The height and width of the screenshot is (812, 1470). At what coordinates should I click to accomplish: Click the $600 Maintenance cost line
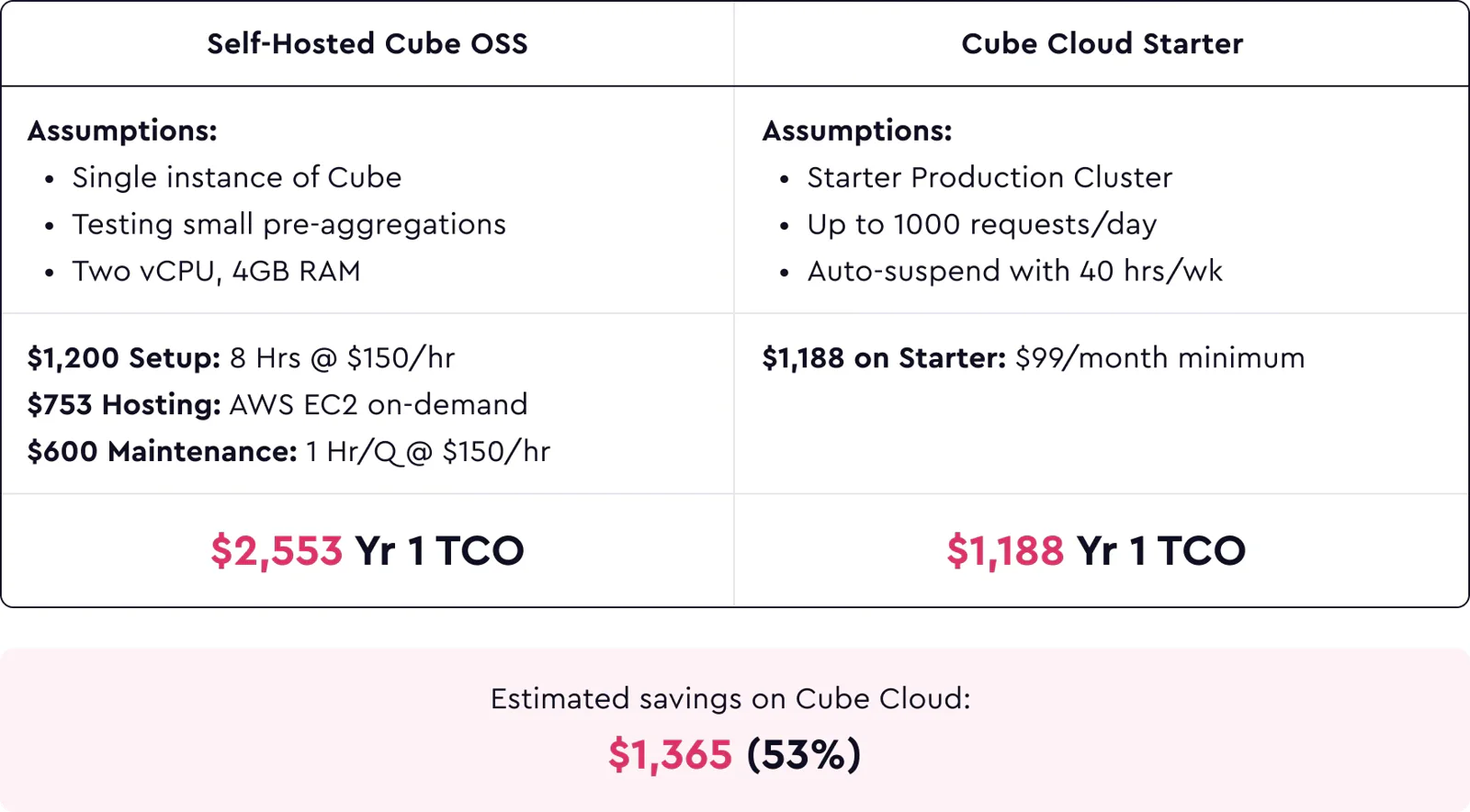[288, 451]
